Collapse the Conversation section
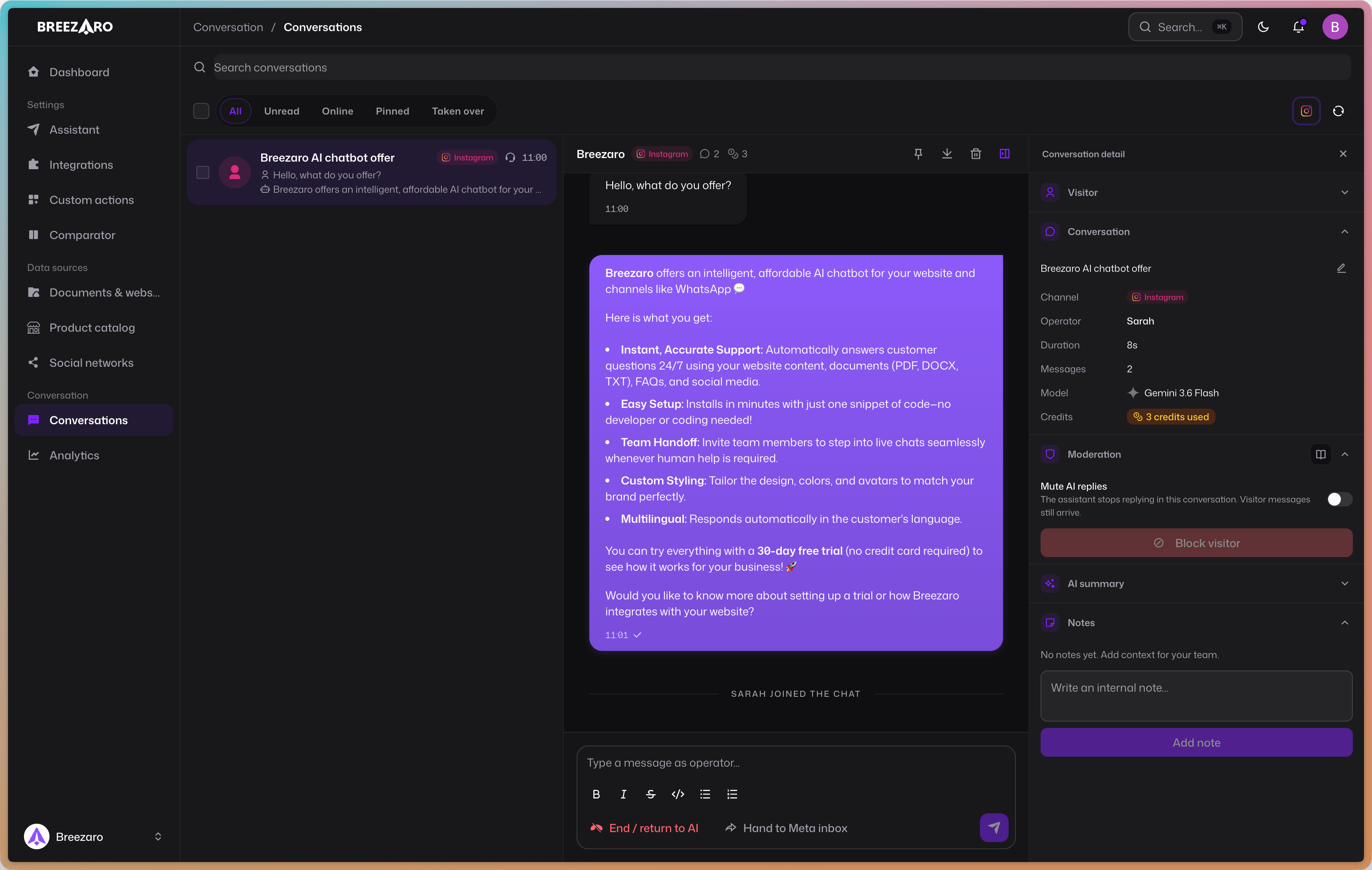Image resolution: width=1372 pixels, height=870 pixels. pyautogui.click(x=1196, y=232)
